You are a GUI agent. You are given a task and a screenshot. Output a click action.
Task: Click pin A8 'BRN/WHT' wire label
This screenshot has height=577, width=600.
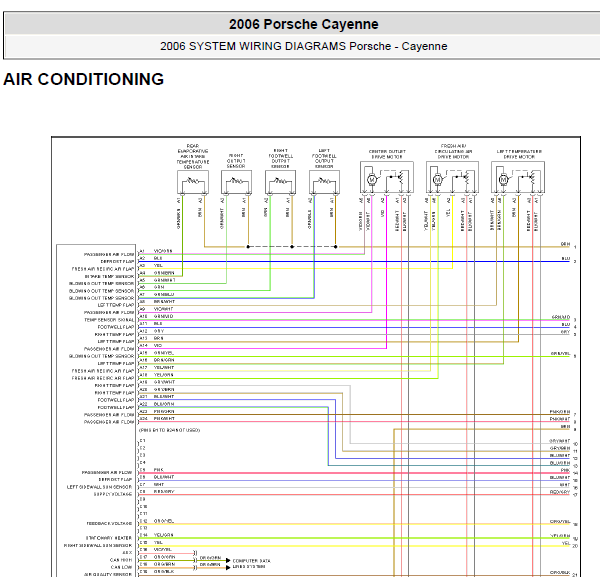(x=164, y=302)
